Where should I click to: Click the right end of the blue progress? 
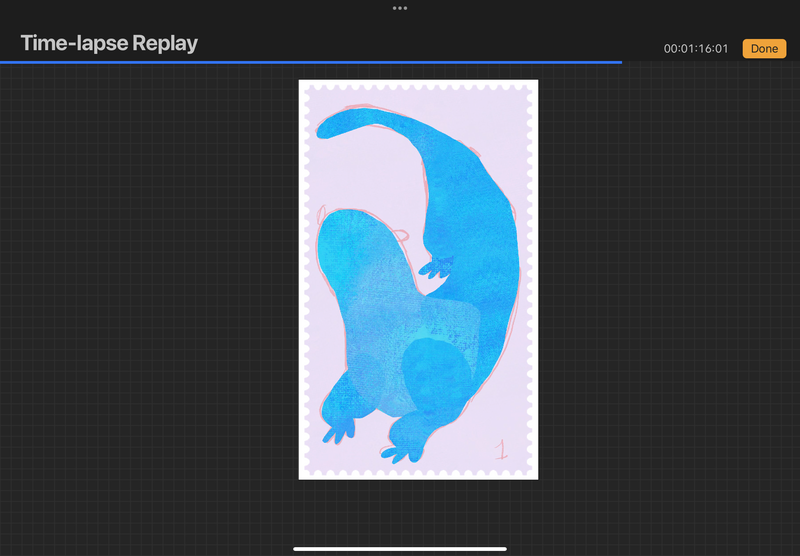point(620,62)
